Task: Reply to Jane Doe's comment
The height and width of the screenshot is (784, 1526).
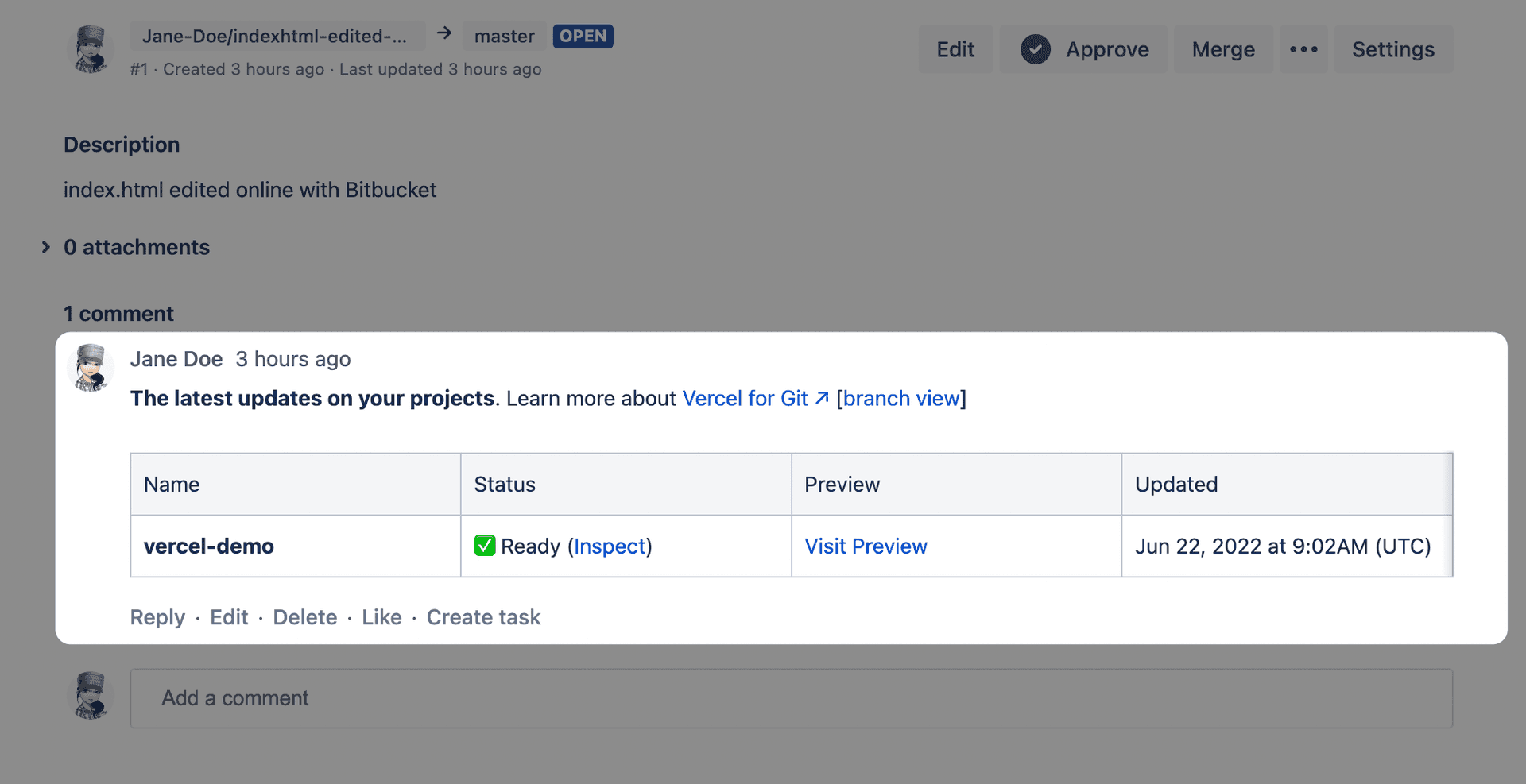Action: (x=157, y=617)
